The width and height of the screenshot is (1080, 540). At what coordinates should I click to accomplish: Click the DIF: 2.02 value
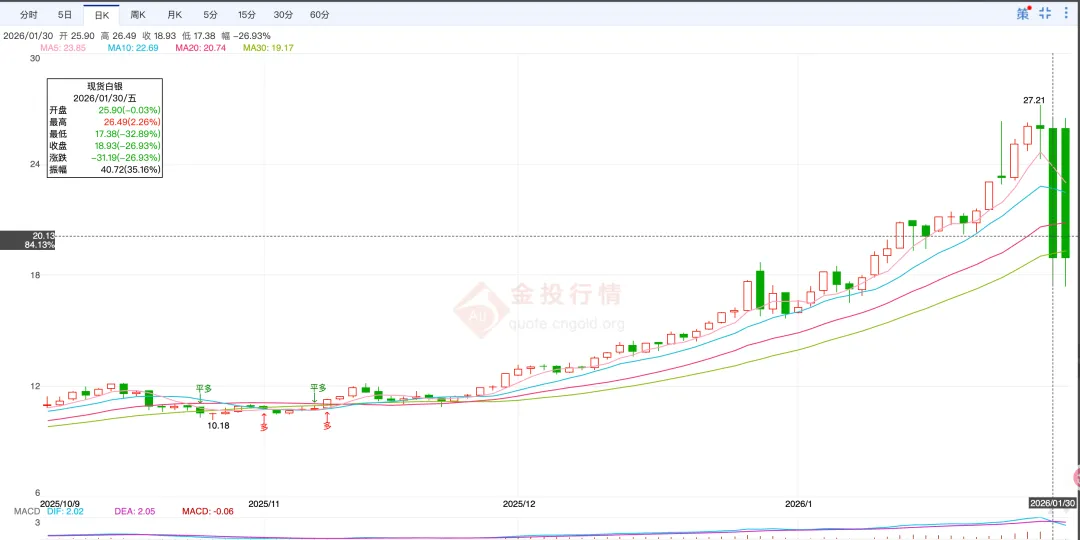[x=64, y=511]
